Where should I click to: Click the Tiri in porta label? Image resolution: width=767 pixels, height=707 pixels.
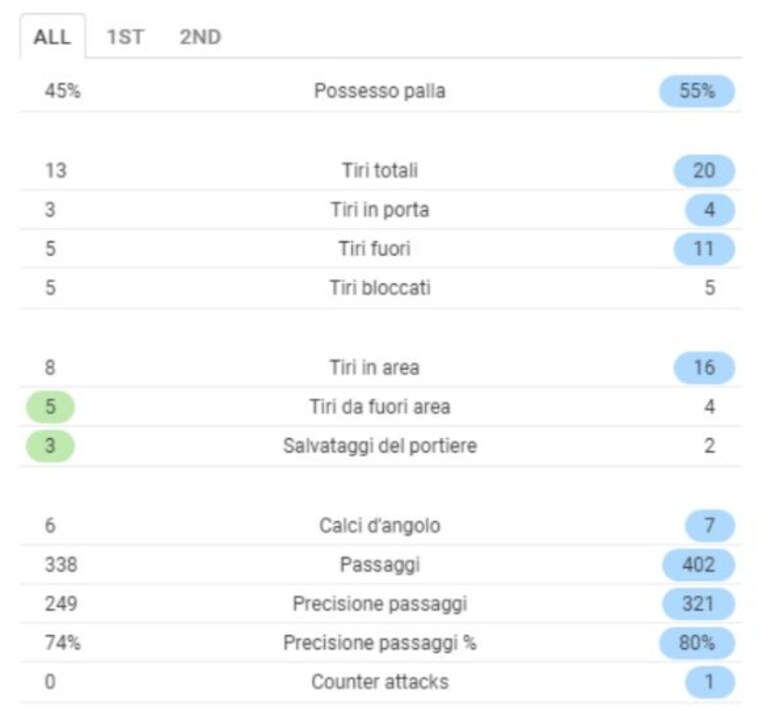[380, 210]
